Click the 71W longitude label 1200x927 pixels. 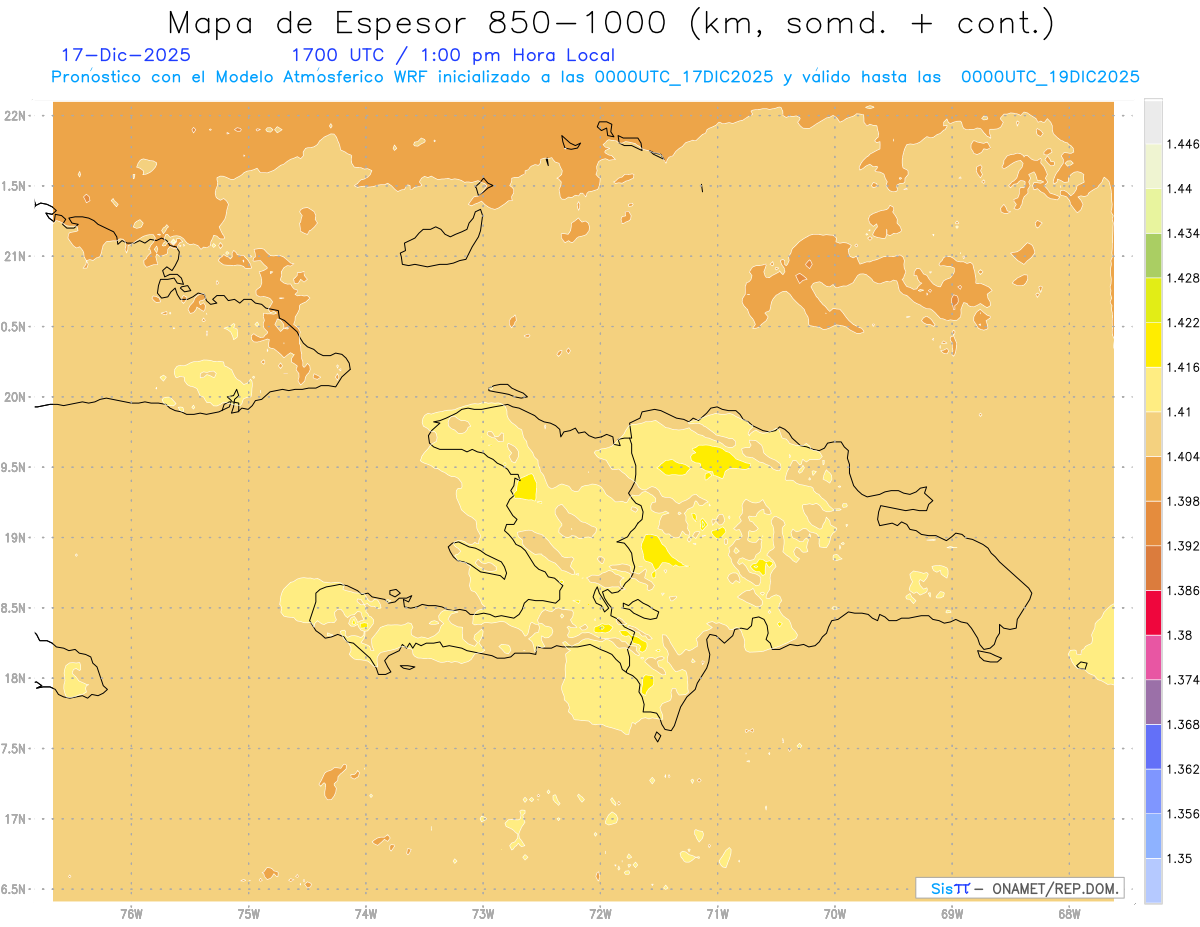click(717, 914)
